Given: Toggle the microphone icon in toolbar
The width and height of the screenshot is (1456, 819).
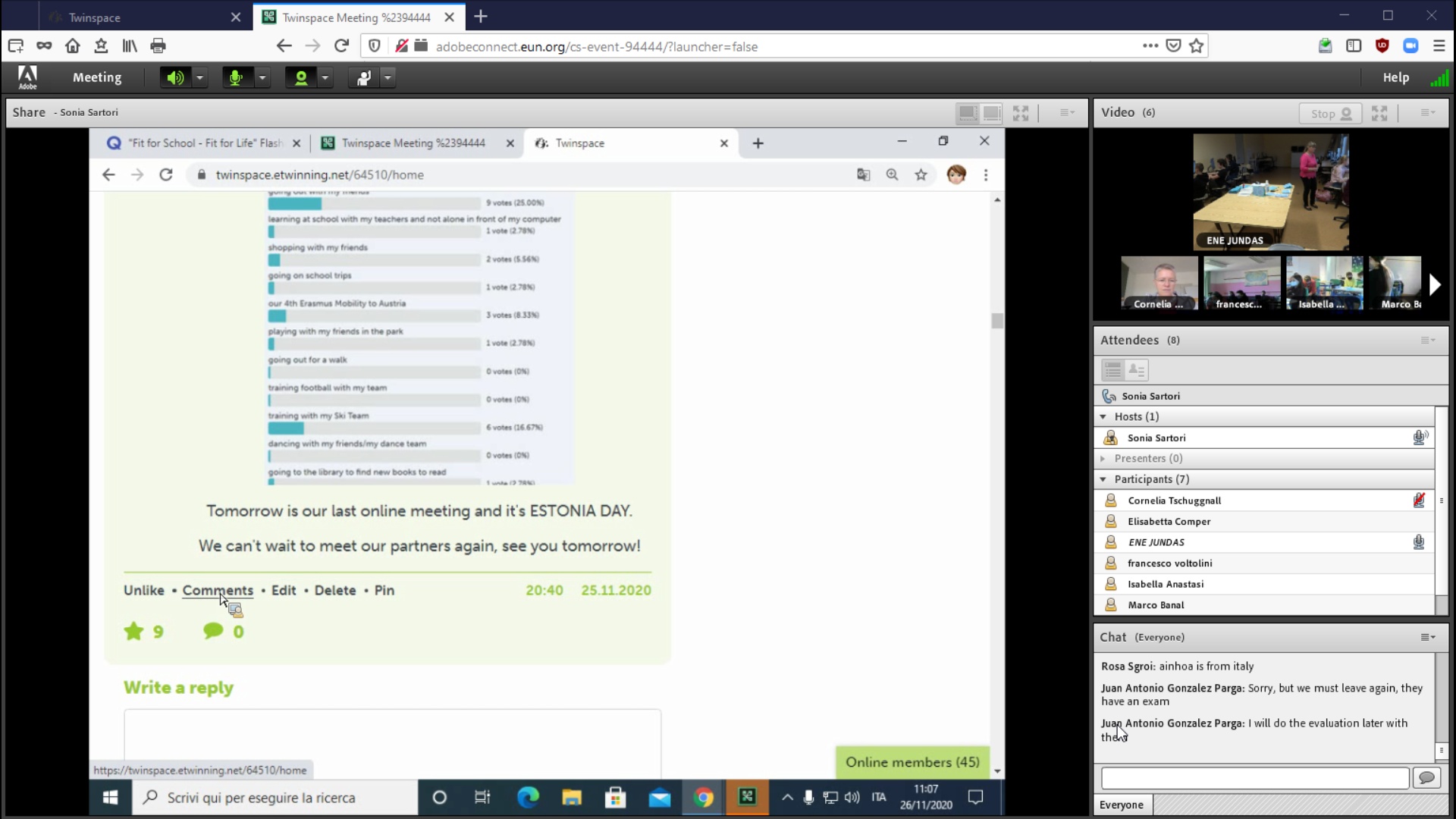Looking at the screenshot, I should [x=236, y=77].
